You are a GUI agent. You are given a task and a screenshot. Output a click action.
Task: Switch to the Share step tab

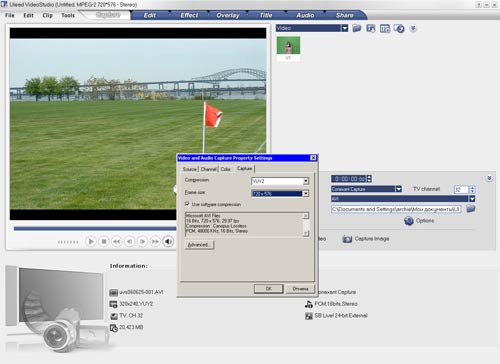point(345,15)
